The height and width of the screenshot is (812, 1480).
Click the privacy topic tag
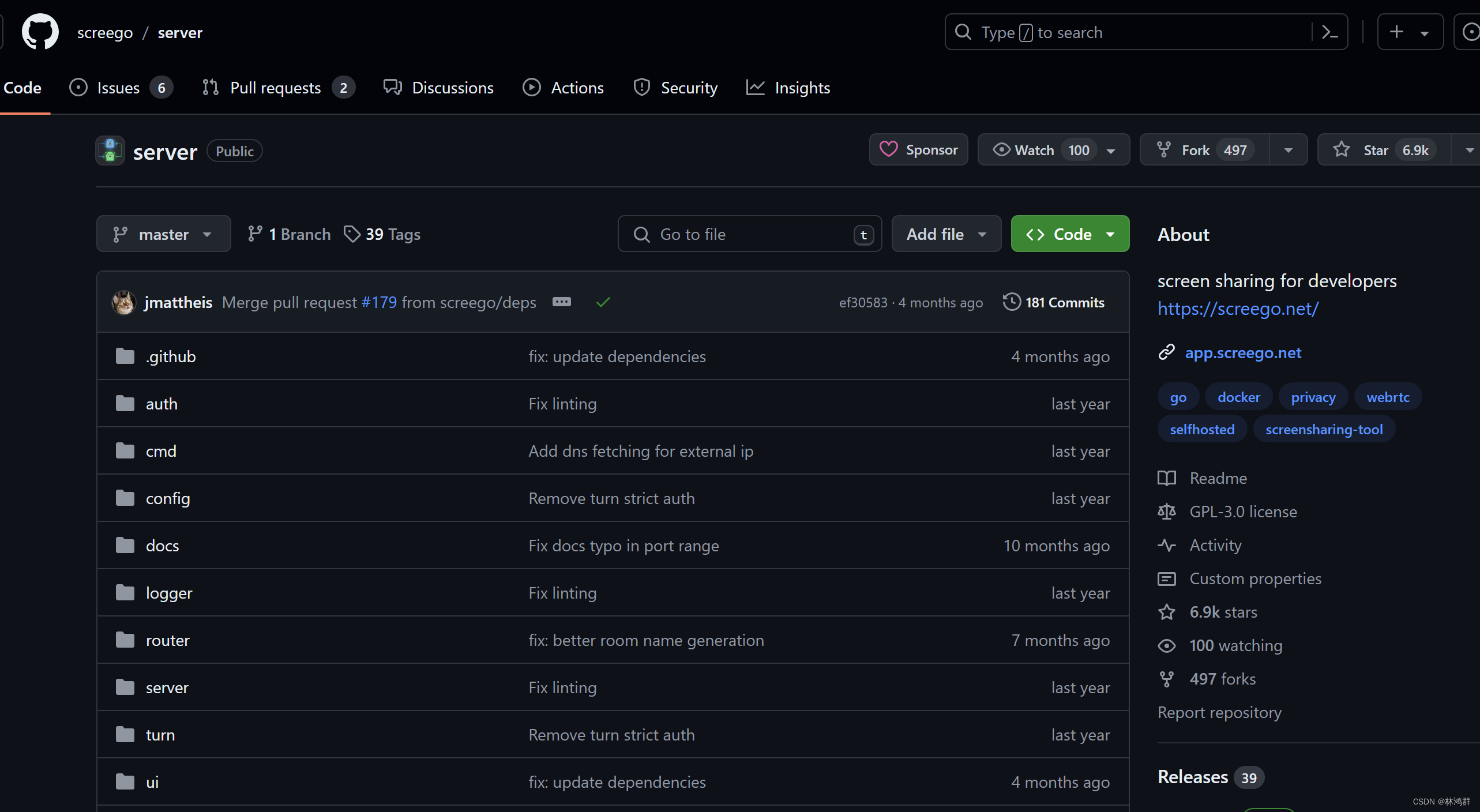pyautogui.click(x=1313, y=397)
